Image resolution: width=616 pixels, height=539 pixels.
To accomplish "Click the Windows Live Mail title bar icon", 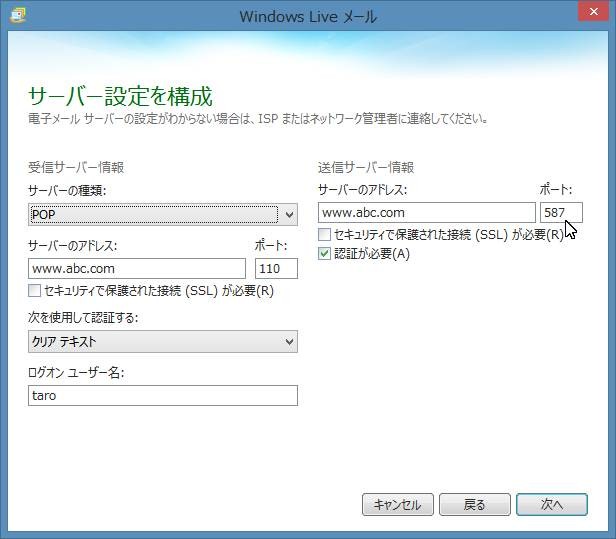I will [x=18, y=15].
